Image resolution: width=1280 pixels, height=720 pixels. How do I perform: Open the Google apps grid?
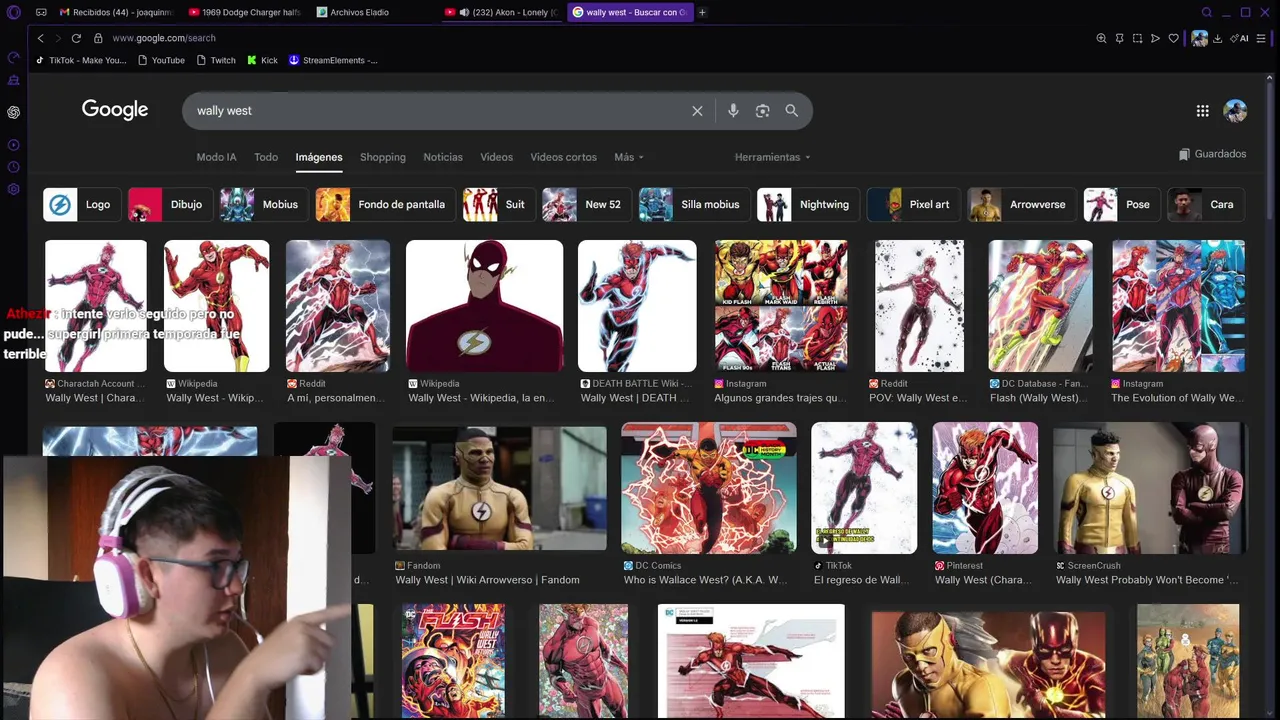pyautogui.click(x=1202, y=111)
